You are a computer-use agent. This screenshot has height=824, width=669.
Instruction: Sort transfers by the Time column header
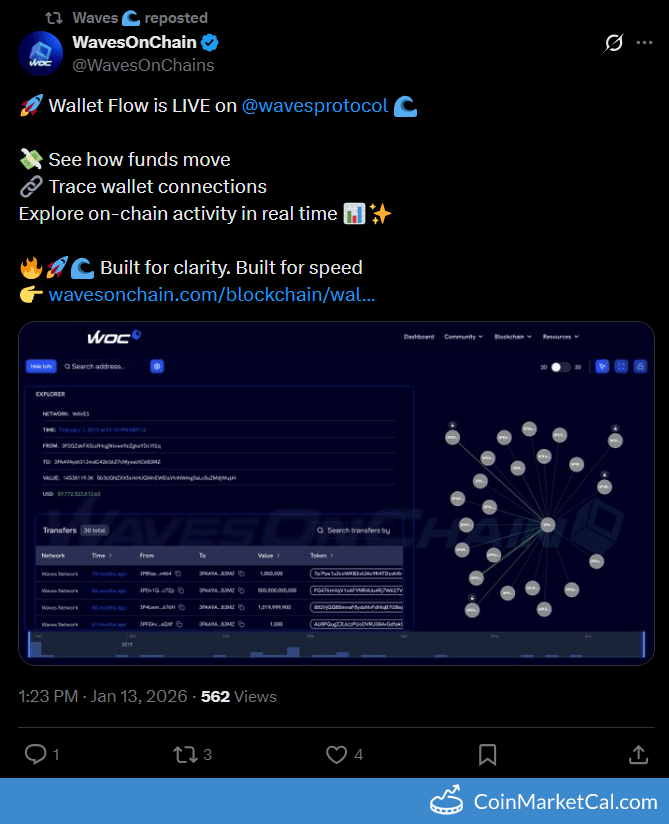tap(101, 554)
